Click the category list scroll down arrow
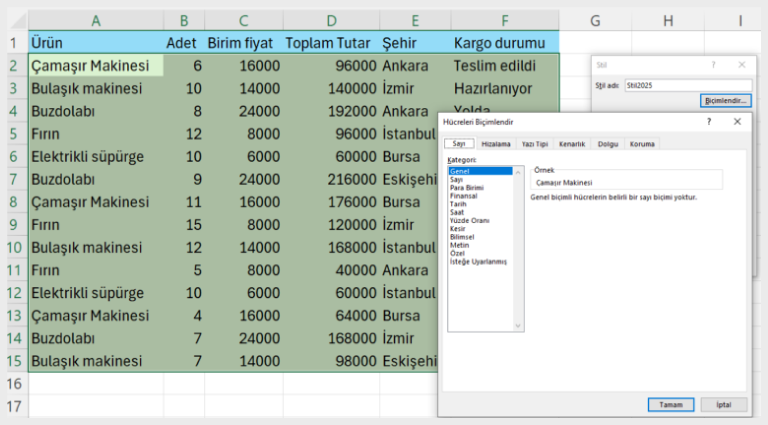The image size is (768, 425). click(518, 326)
